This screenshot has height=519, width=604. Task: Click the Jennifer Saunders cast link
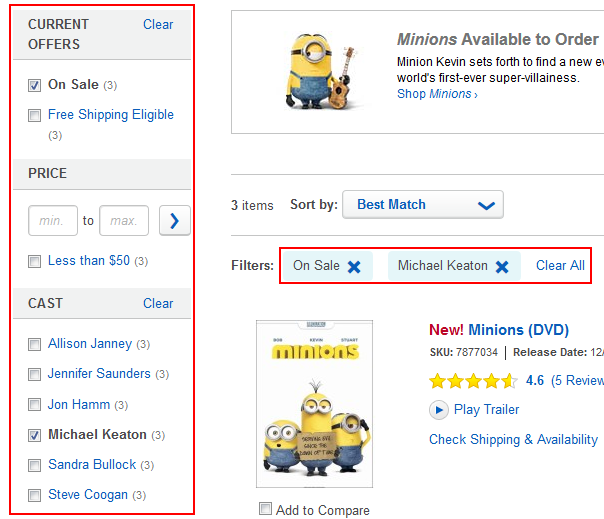pos(99,374)
